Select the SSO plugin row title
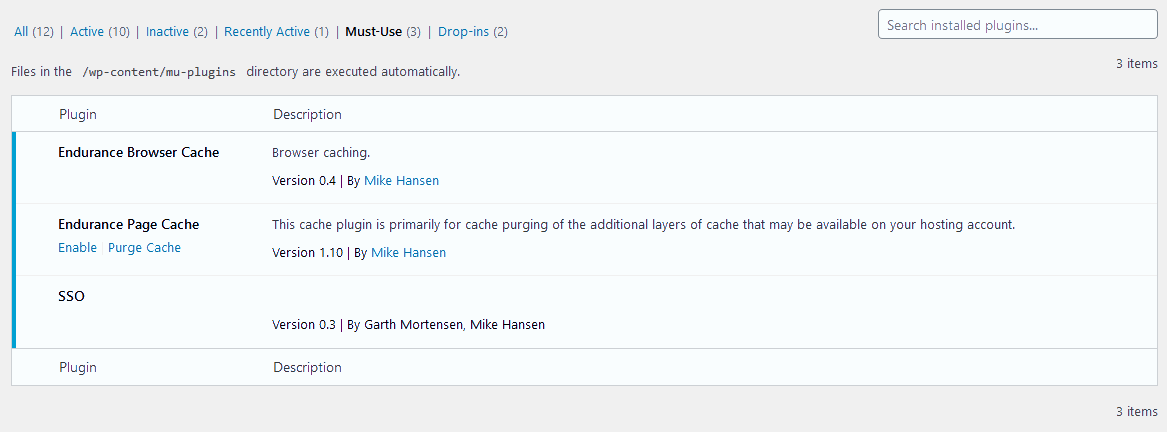The image size is (1167, 432). pos(71,297)
